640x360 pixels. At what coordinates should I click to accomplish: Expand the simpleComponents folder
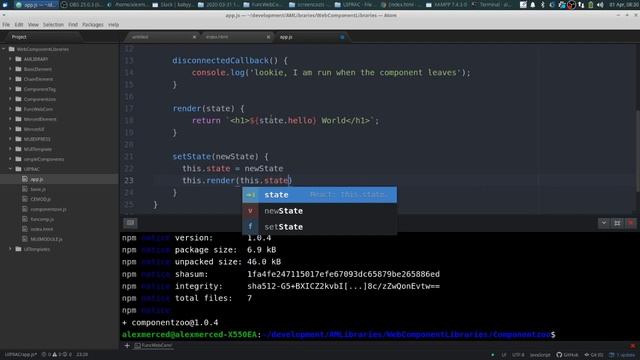pos(11,159)
